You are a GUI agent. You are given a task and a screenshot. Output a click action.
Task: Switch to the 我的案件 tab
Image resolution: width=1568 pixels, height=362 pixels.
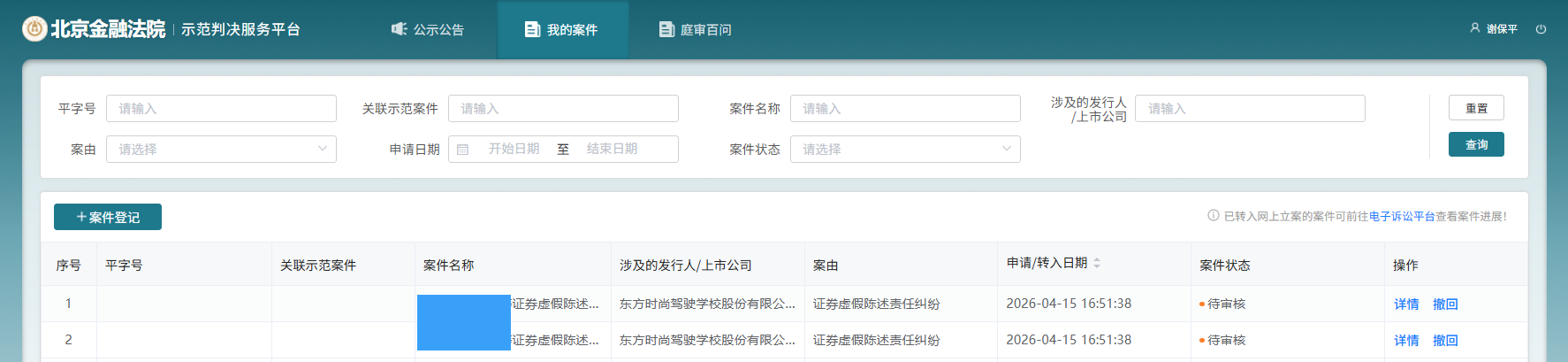pyautogui.click(x=562, y=29)
